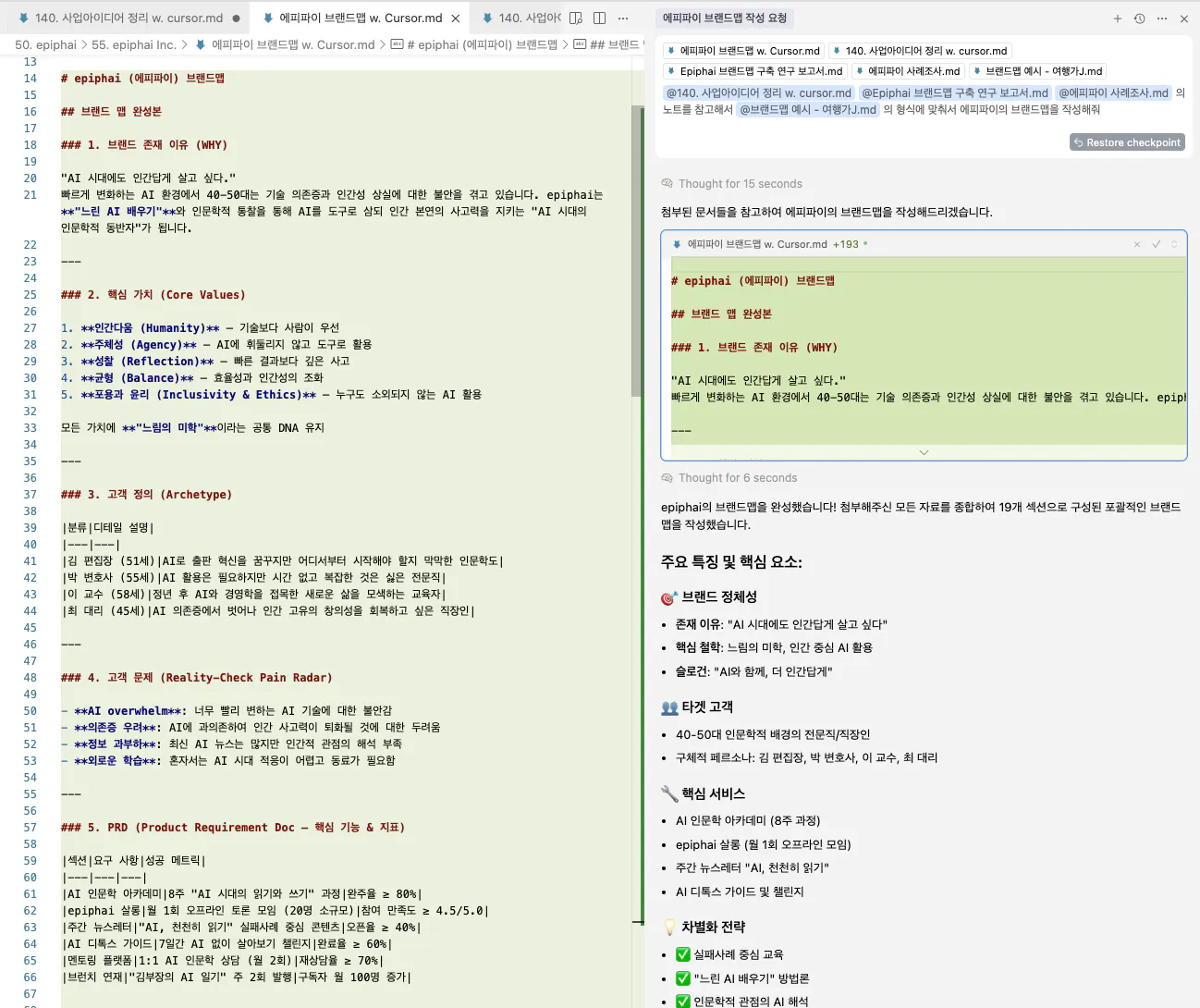
Task: Click the brain icon beside 'Thought for 6 seconds'
Action: (x=667, y=478)
